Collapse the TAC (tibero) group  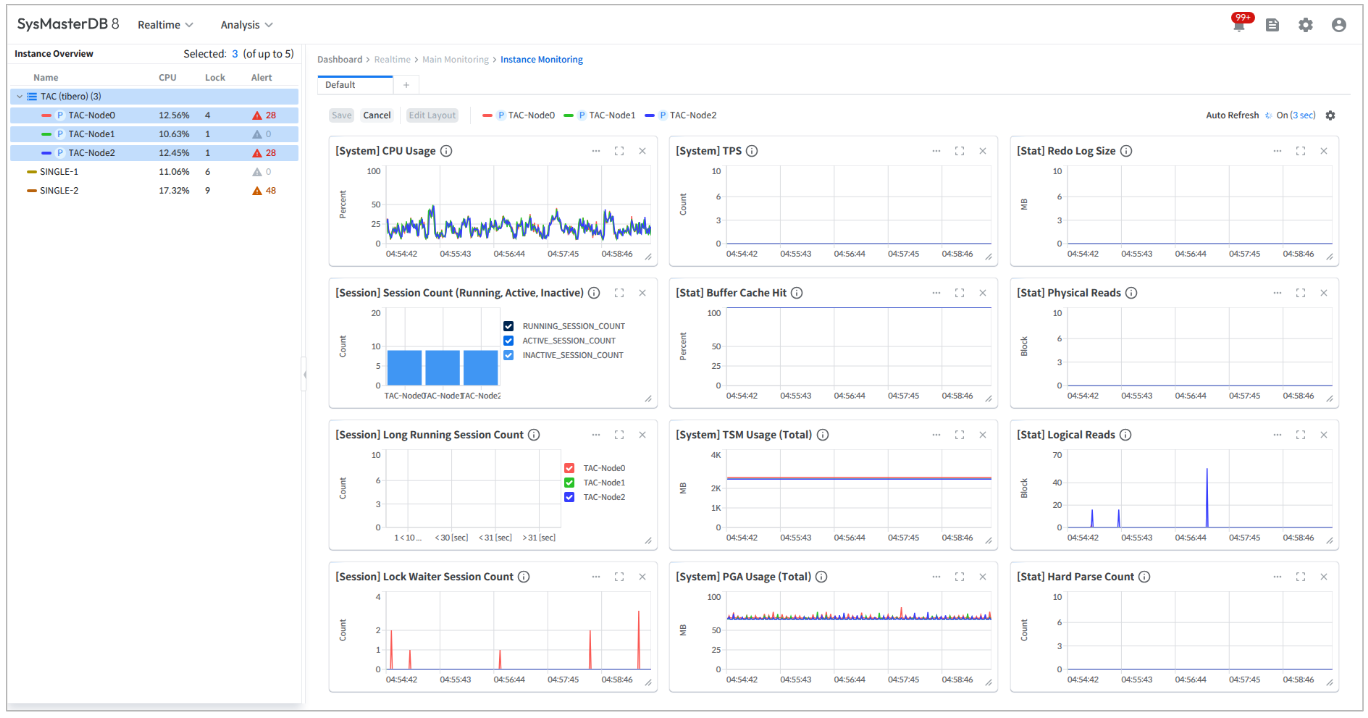(x=20, y=96)
